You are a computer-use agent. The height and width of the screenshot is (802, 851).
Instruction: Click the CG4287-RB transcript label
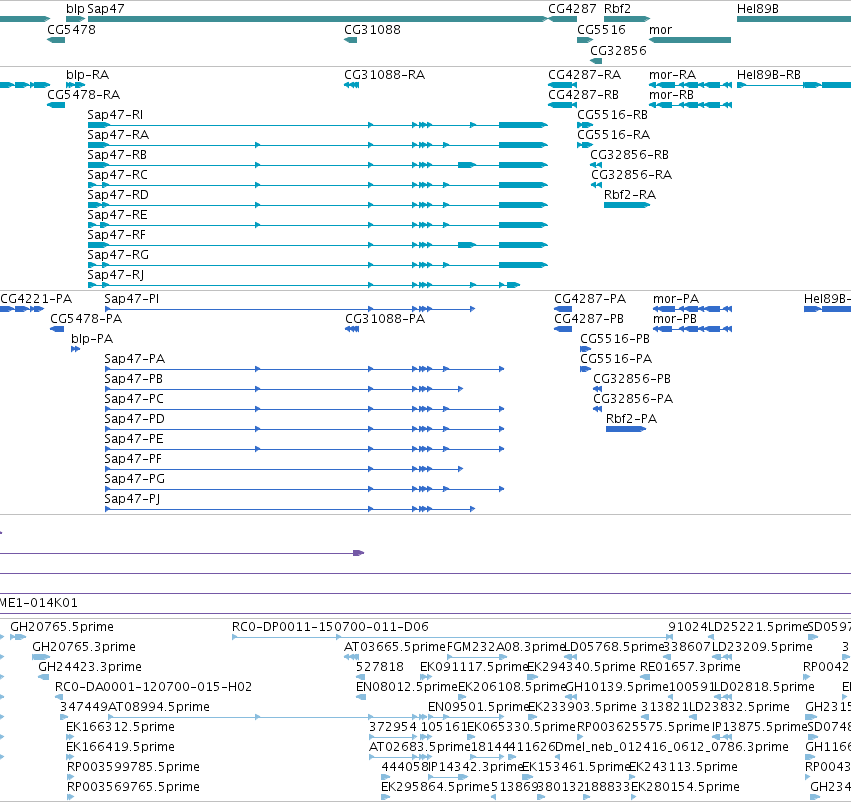click(x=583, y=94)
